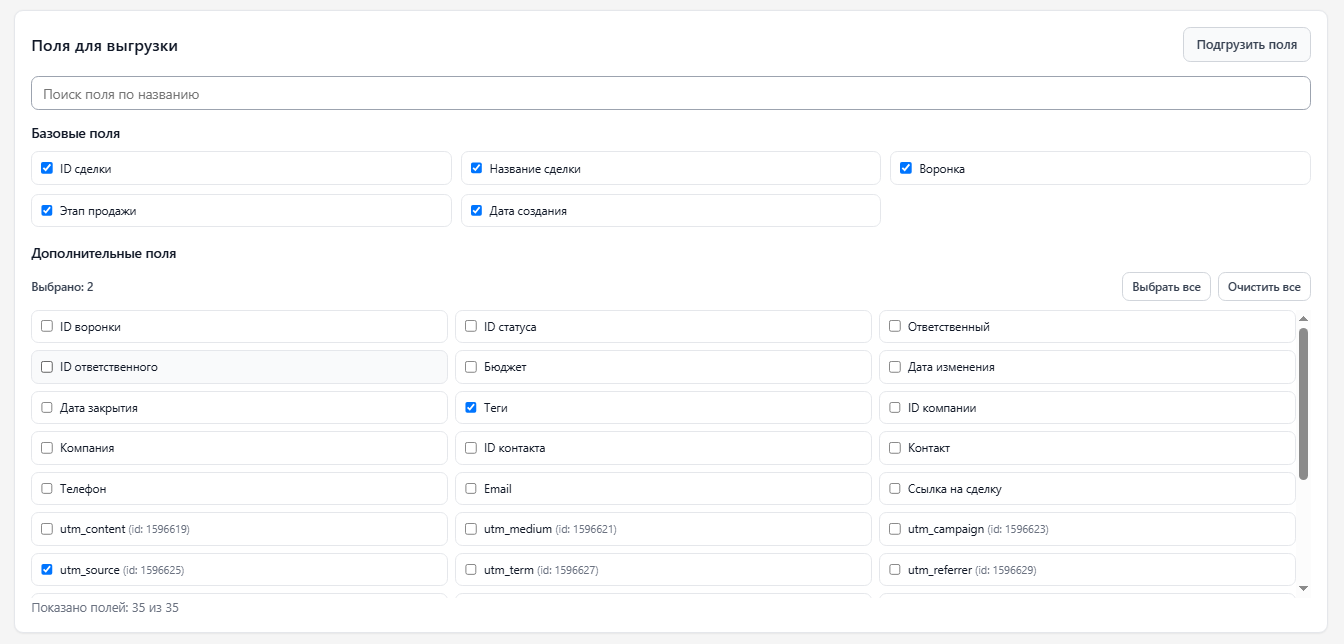Click the "Подгрузить поля" button
The height and width of the screenshot is (644, 1344).
pyautogui.click(x=1247, y=45)
